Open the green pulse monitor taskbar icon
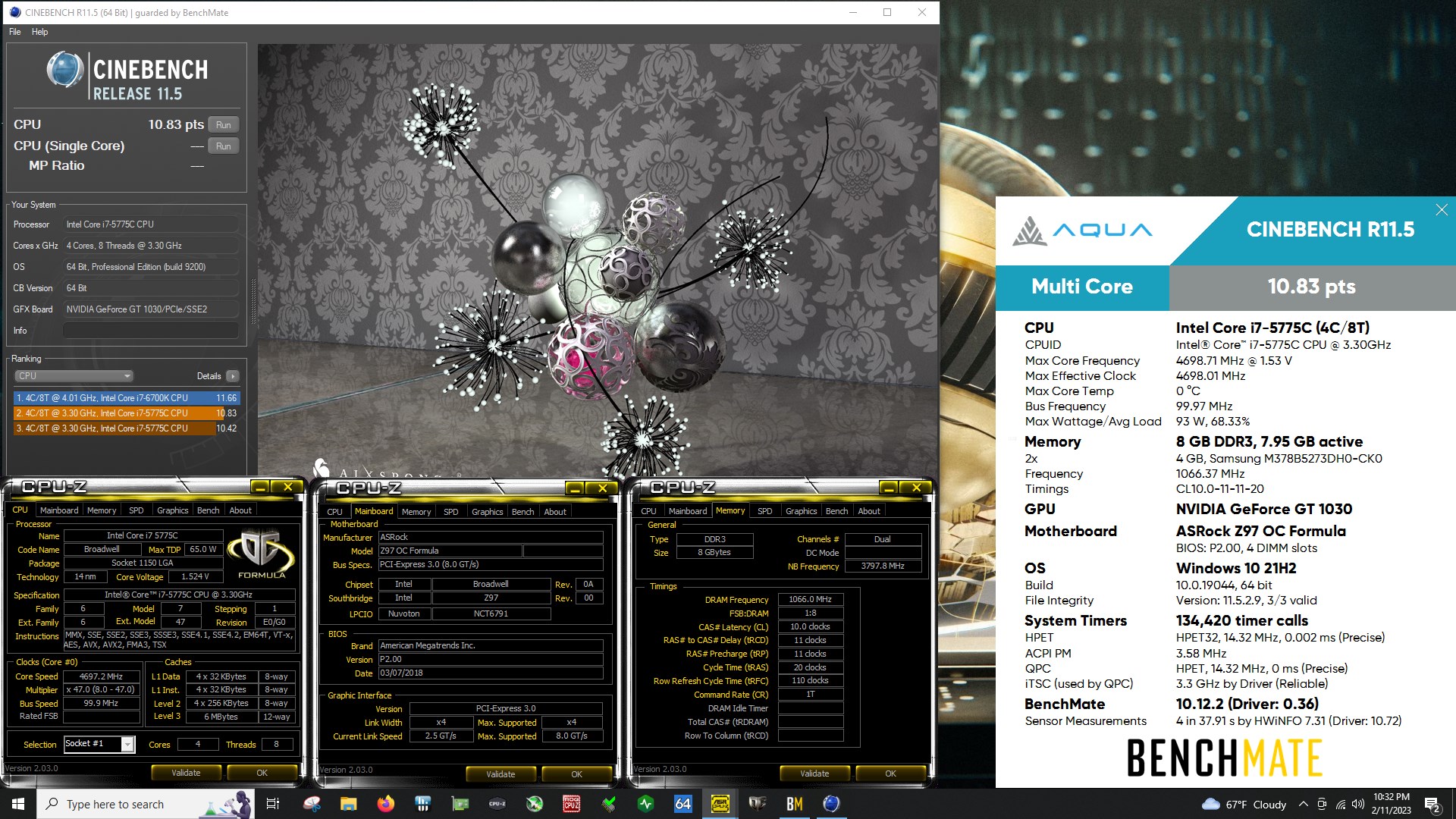The height and width of the screenshot is (819, 1456). tap(646, 804)
